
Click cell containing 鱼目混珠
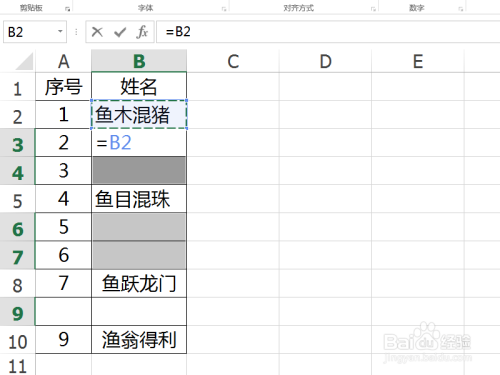pyautogui.click(x=139, y=199)
